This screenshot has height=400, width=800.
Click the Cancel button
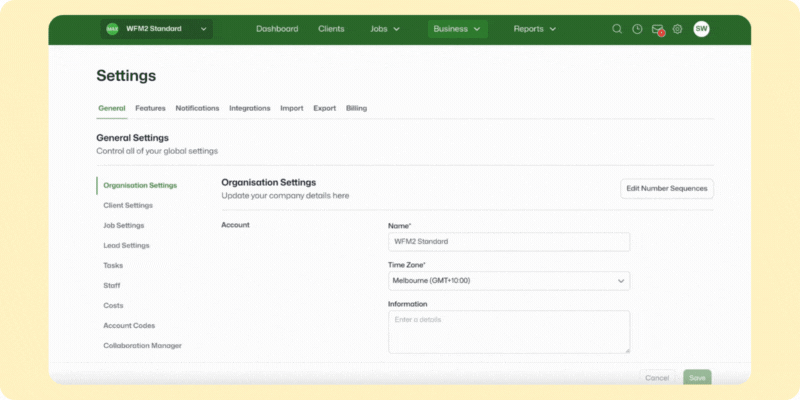657,378
